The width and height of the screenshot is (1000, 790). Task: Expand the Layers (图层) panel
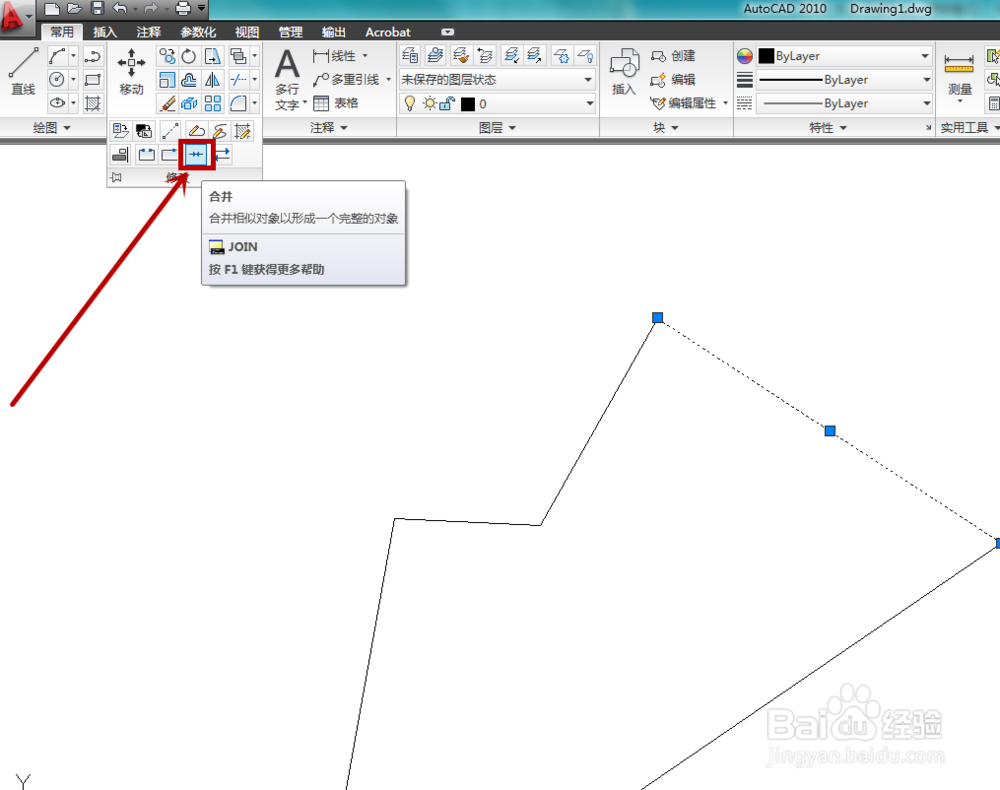coord(497,128)
